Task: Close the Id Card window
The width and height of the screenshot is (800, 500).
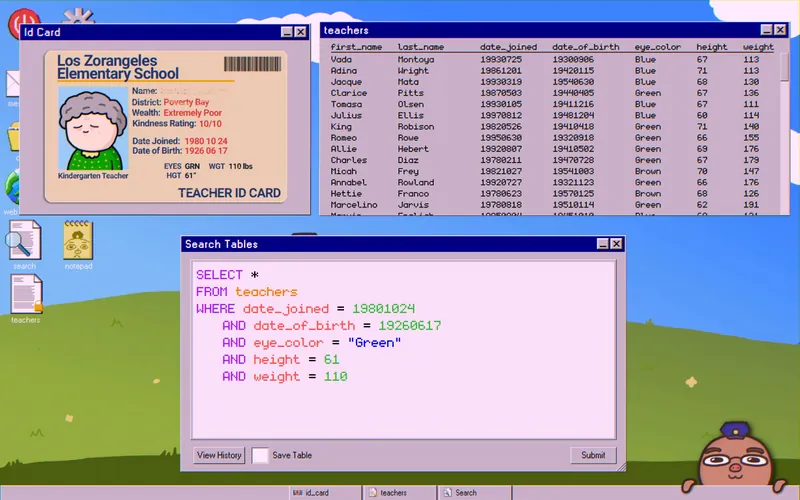Action: [301, 32]
